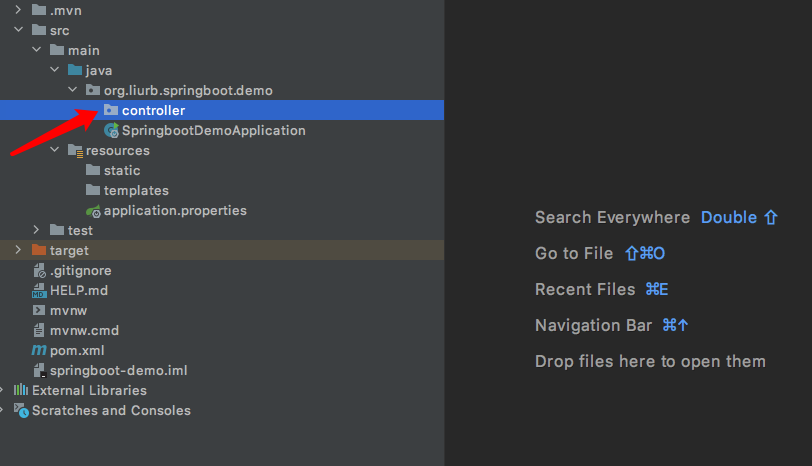Image resolution: width=812 pixels, height=466 pixels.
Task: Click the .gitignore file icon
Action: click(39, 270)
